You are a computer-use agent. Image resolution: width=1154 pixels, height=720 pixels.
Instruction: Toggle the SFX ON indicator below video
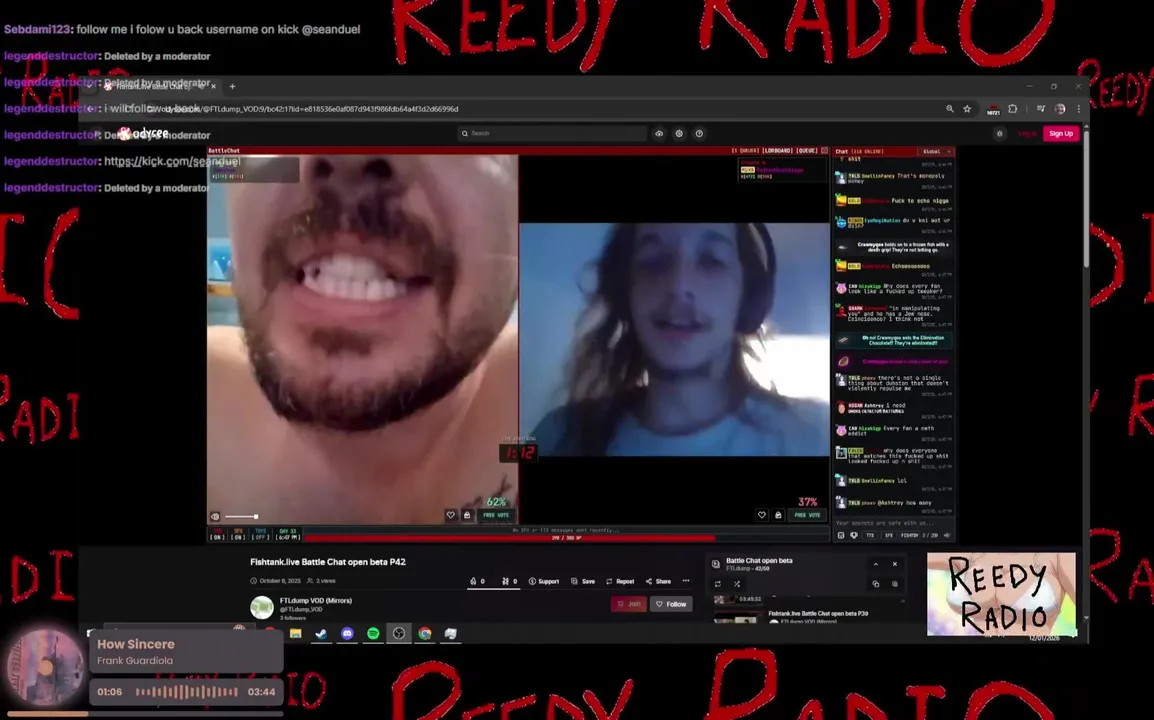tap(238, 534)
